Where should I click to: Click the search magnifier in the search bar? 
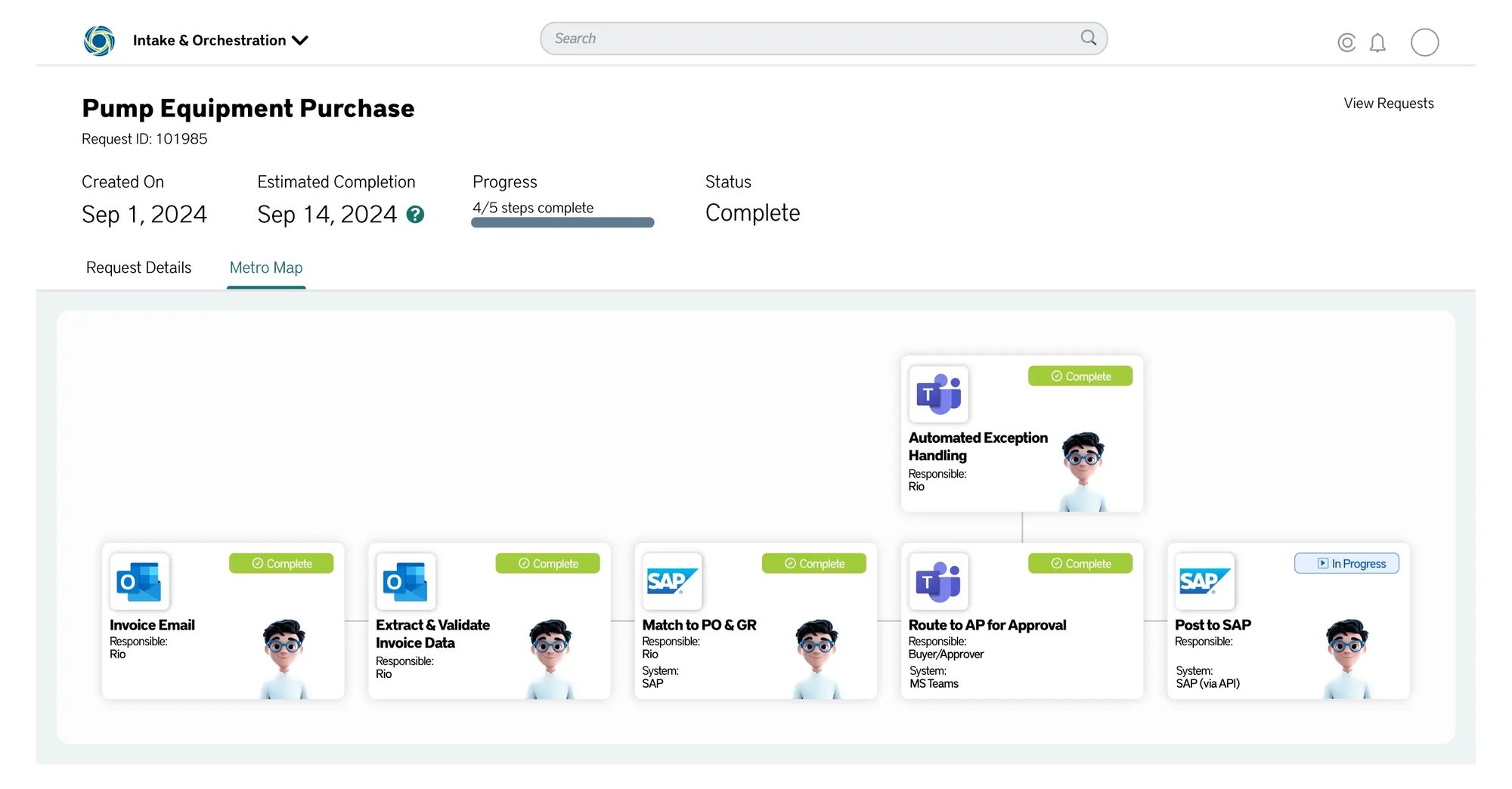pyautogui.click(x=1088, y=37)
